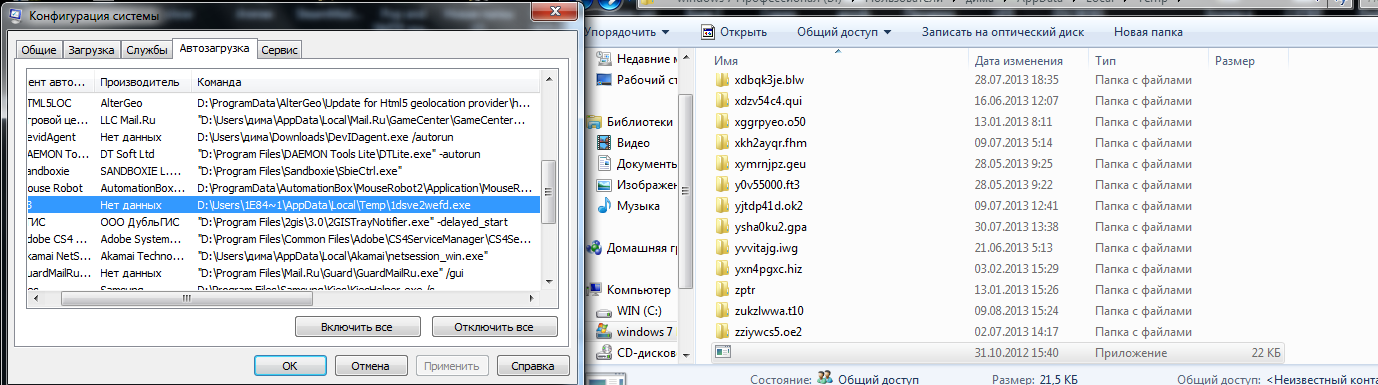Select the ООО ДубльГИС startup row
This screenshot has height=385, width=1378.
pyautogui.click(x=282, y=221)
